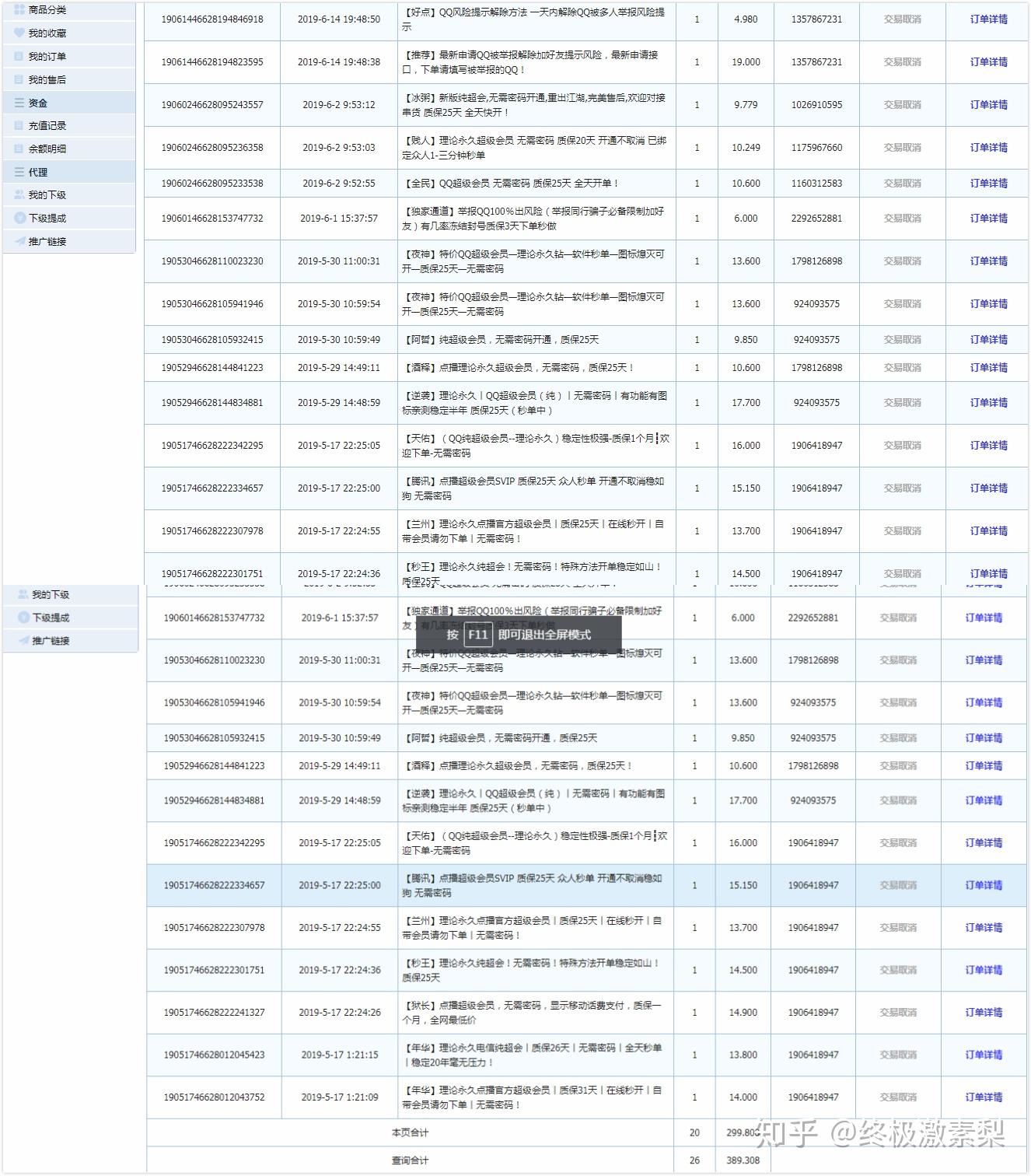
Task: Click QQ number 1026910595
Action: pos(816,105)
